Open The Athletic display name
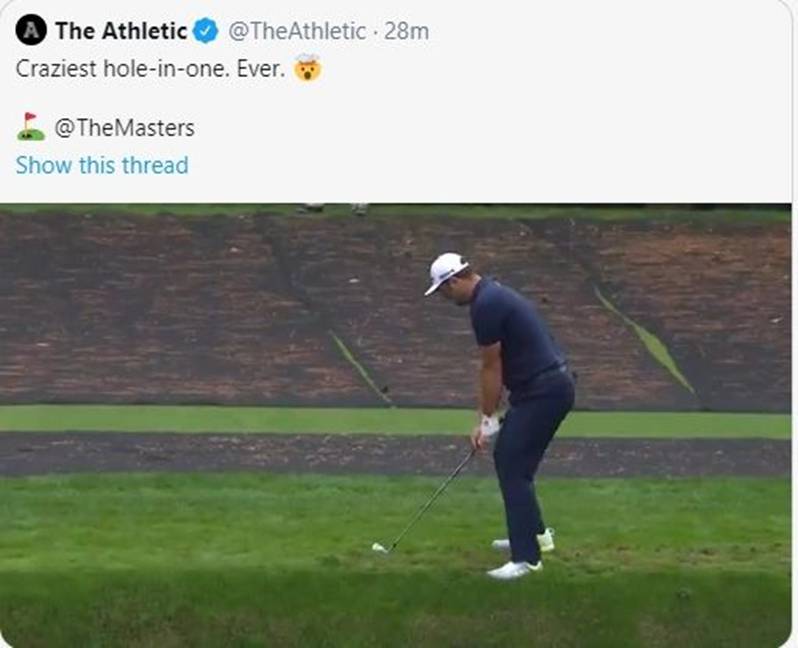 (121, 31)
